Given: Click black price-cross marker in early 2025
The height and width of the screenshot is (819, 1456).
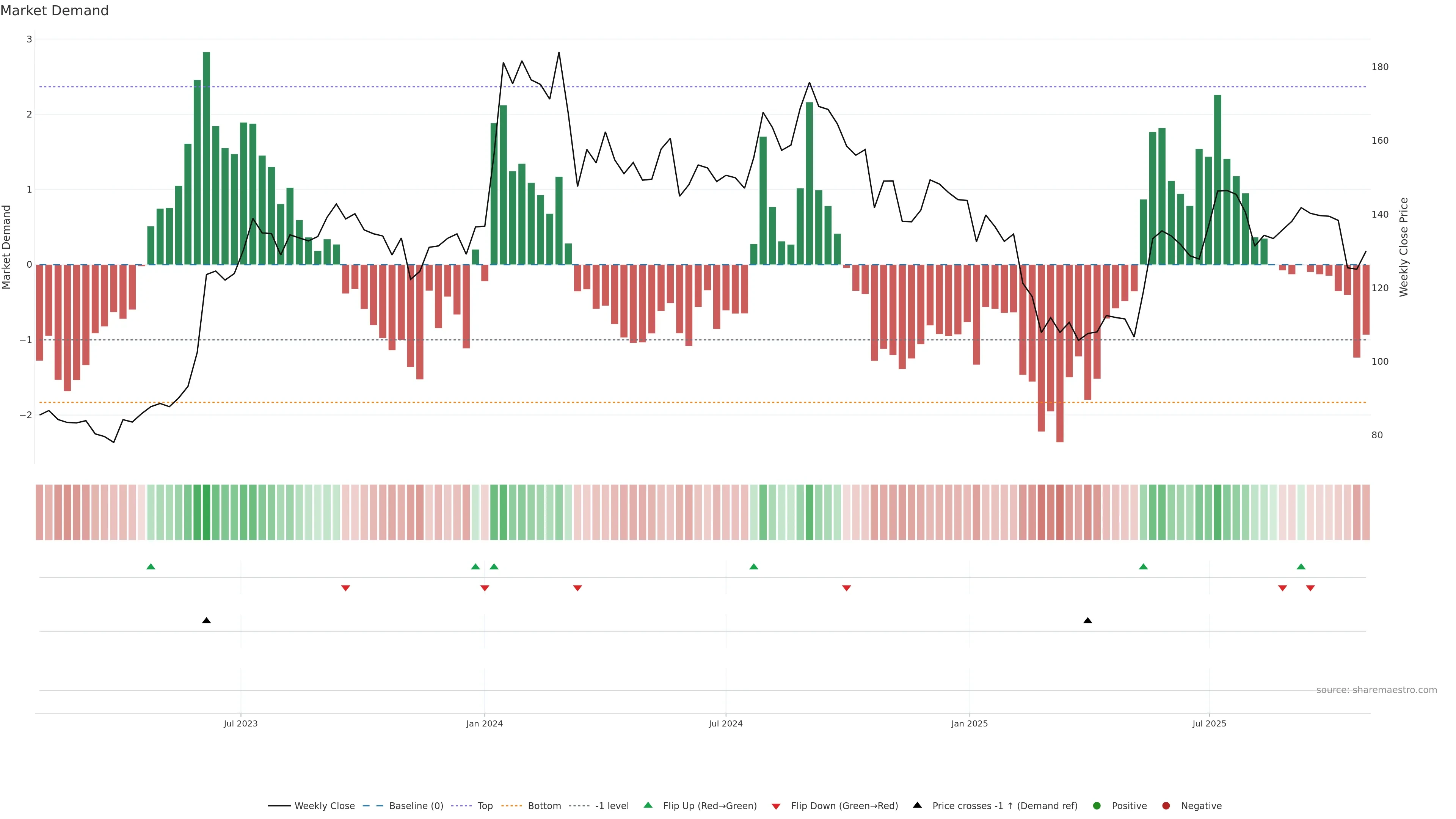Looking at the screenshot, I should [1087, 621].
